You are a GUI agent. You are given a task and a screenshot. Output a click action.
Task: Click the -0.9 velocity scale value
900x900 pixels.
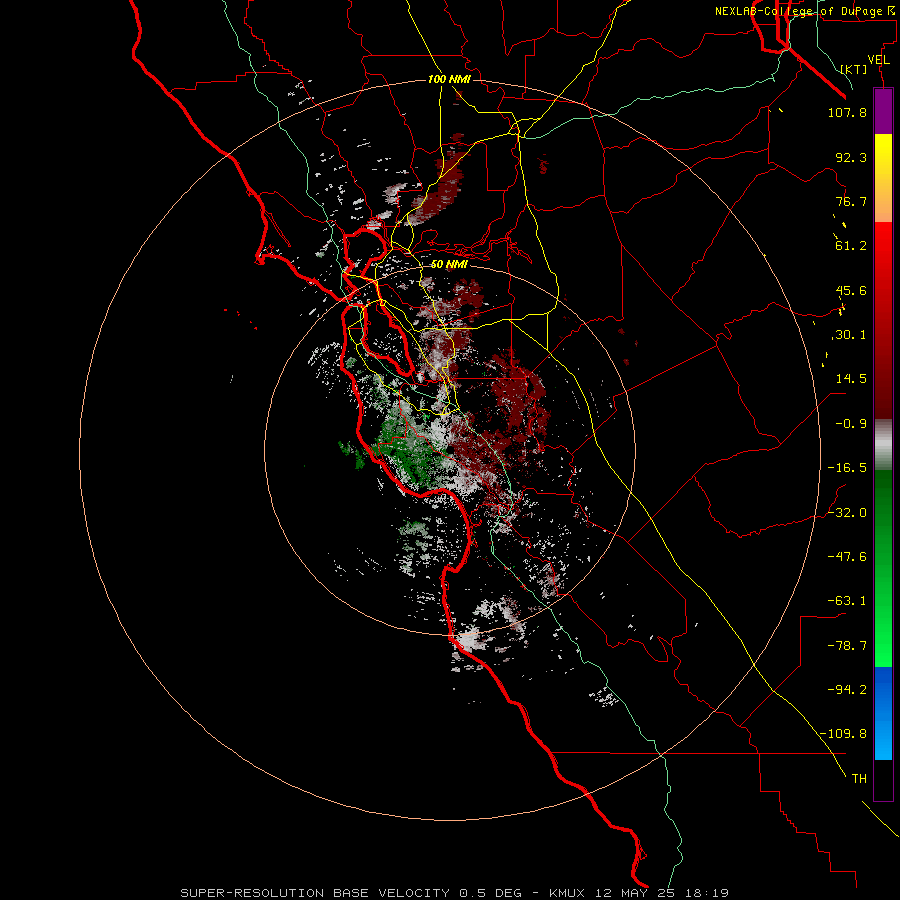[x=851, y=424]
